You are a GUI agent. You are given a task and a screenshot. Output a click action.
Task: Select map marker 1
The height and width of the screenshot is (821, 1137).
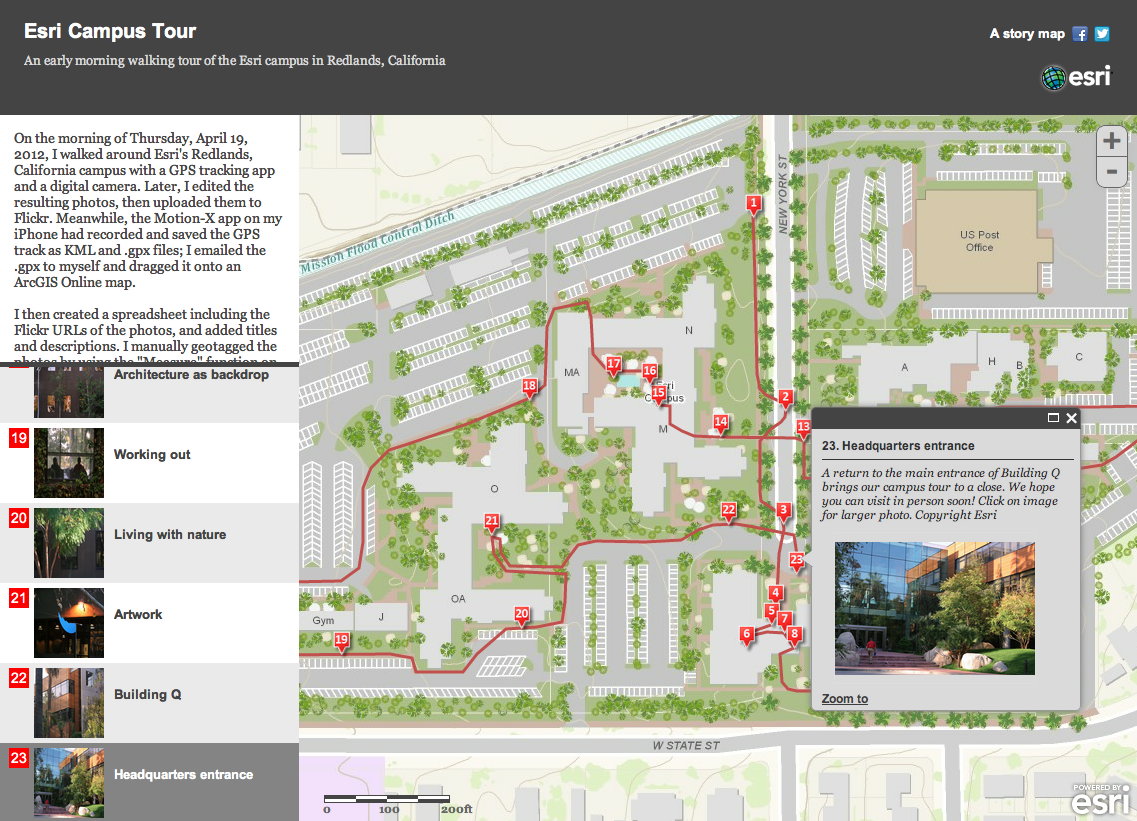(754, 205)
